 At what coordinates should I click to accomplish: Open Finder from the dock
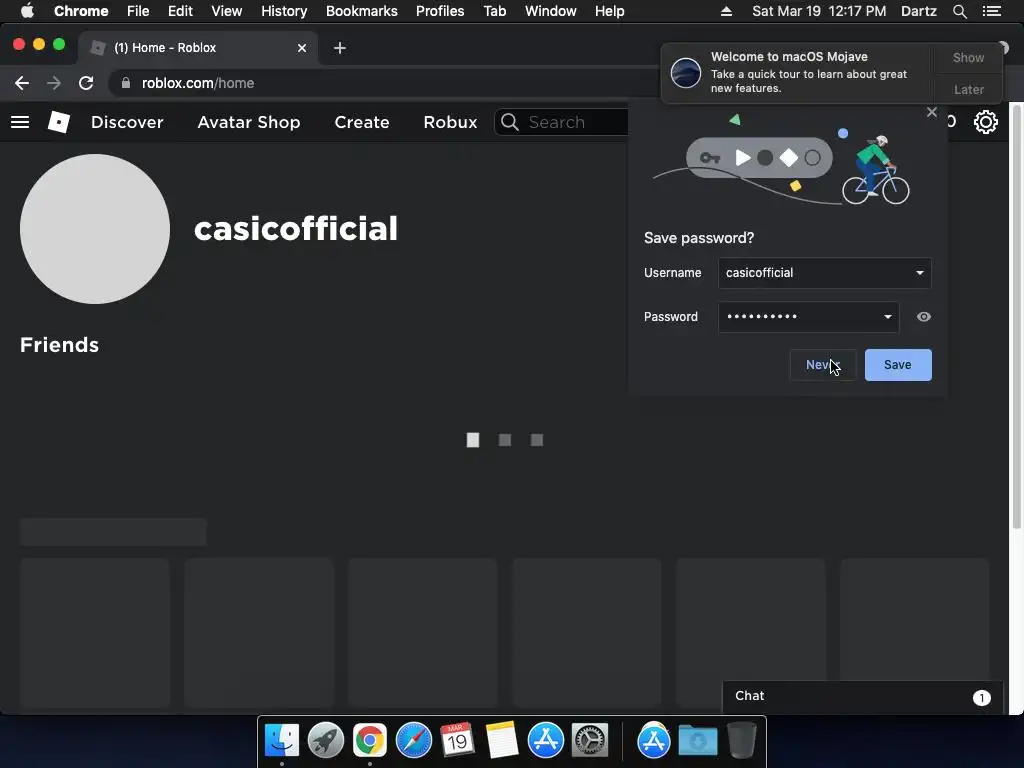281,741
